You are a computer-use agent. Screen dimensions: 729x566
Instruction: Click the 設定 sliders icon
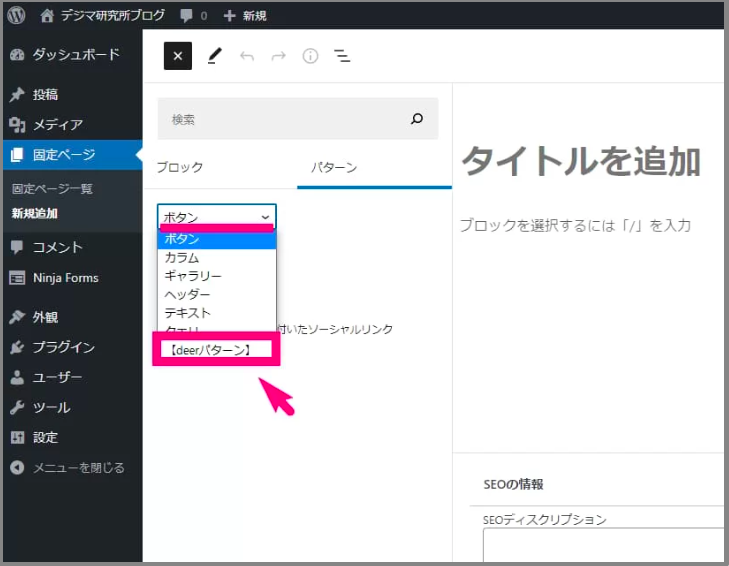click(17, 437)
